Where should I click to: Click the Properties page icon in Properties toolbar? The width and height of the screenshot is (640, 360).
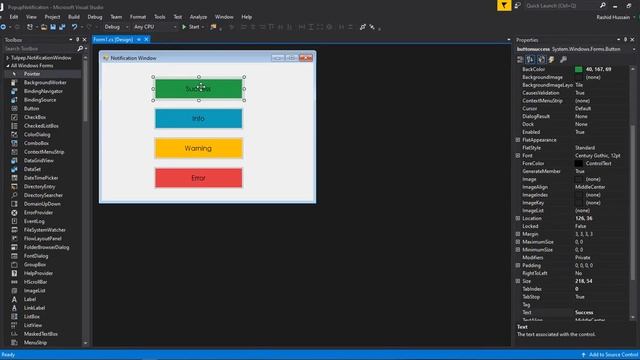tap(541, 60)
